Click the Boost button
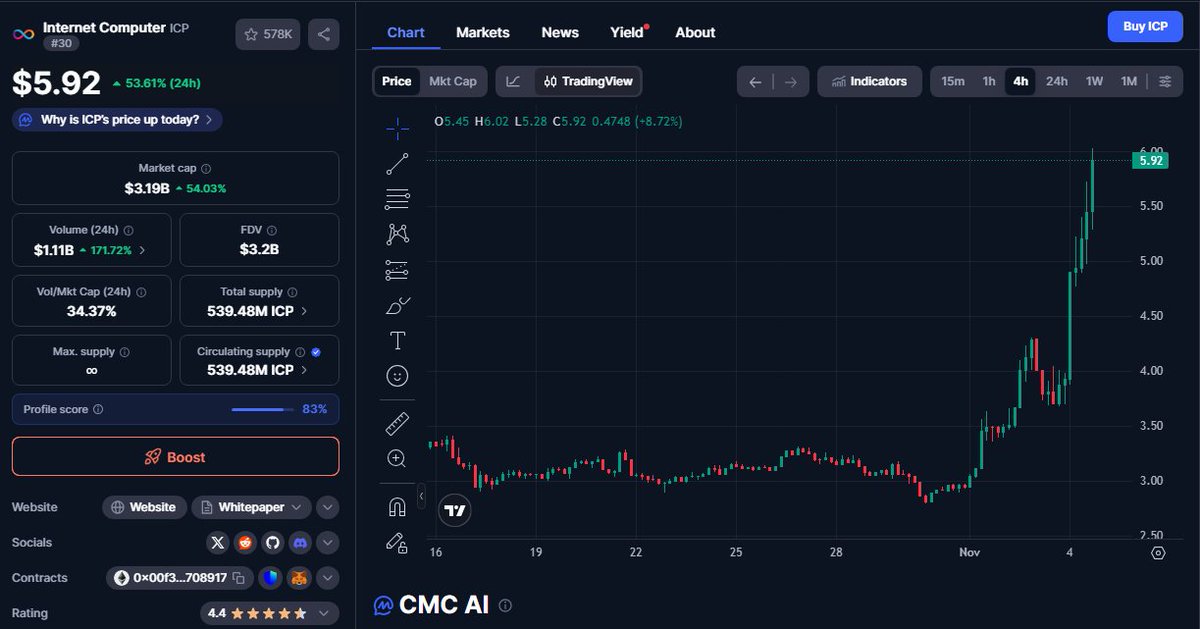The width and height of the screenshot is (1200, 629). click(x=175, y=457)
